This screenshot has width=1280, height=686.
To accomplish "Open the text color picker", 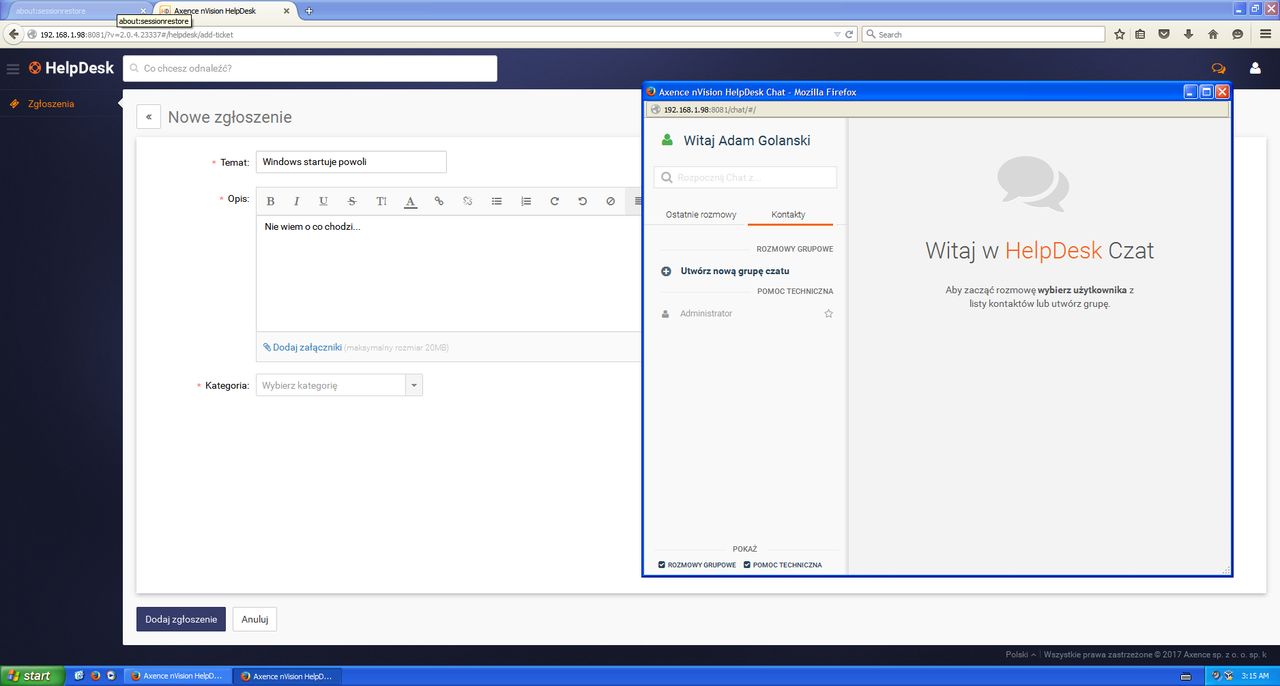I will tap(410, 201).
